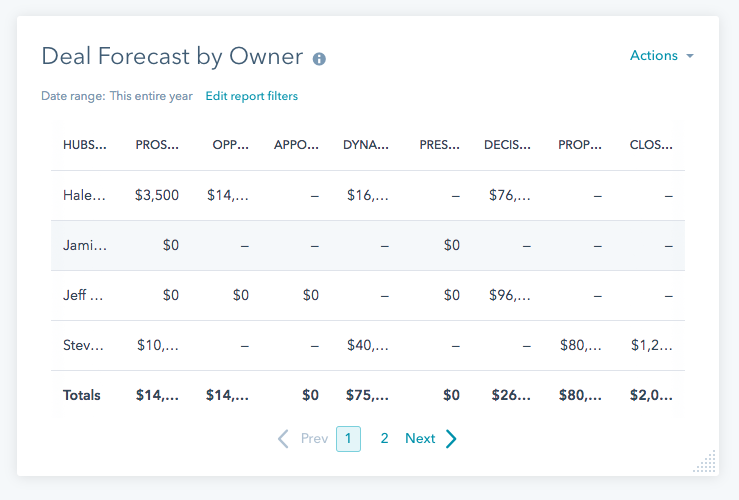Open the Jami... owner row
The width and height of the screenshot is (739, 500).
pos(84,245)
